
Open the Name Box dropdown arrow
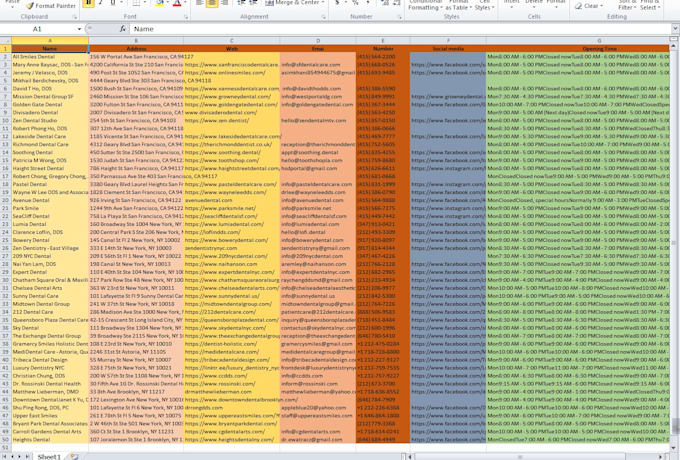[79, 29]
